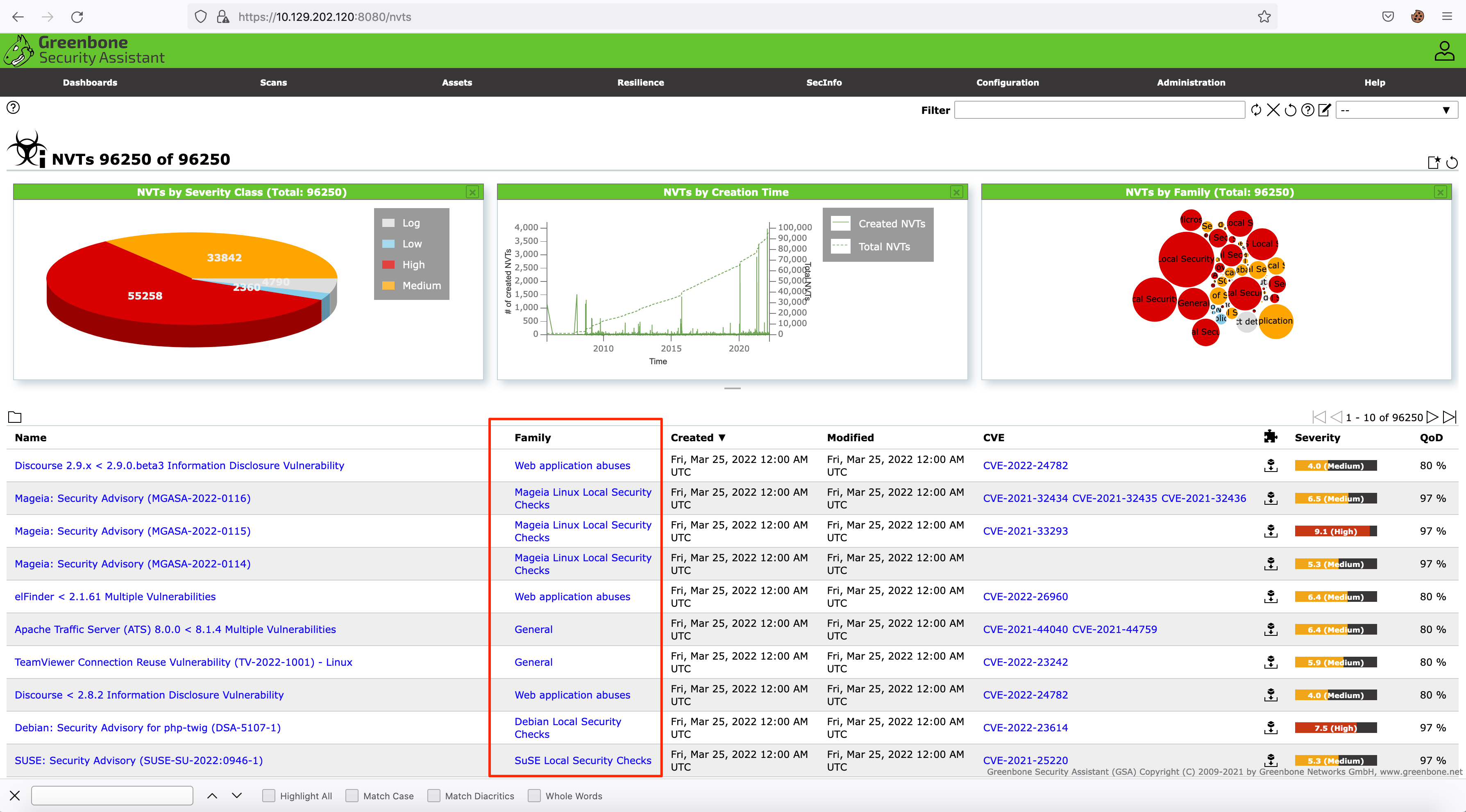Open the Configuration menu

[1007, 82]
